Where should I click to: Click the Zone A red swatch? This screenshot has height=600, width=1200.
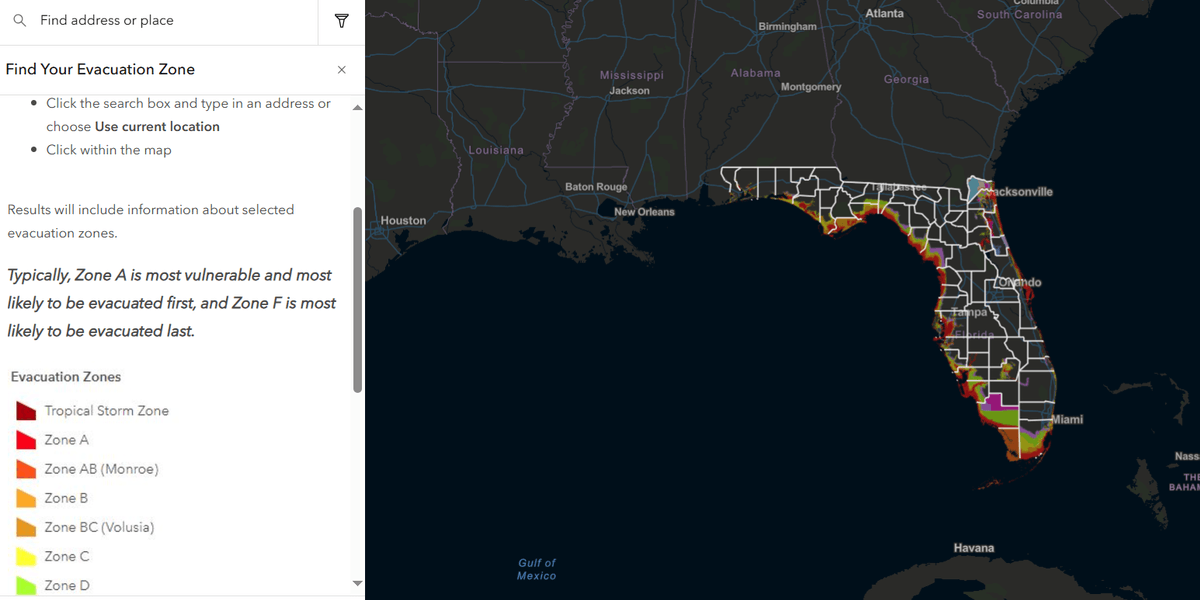[x=26, y=440]
